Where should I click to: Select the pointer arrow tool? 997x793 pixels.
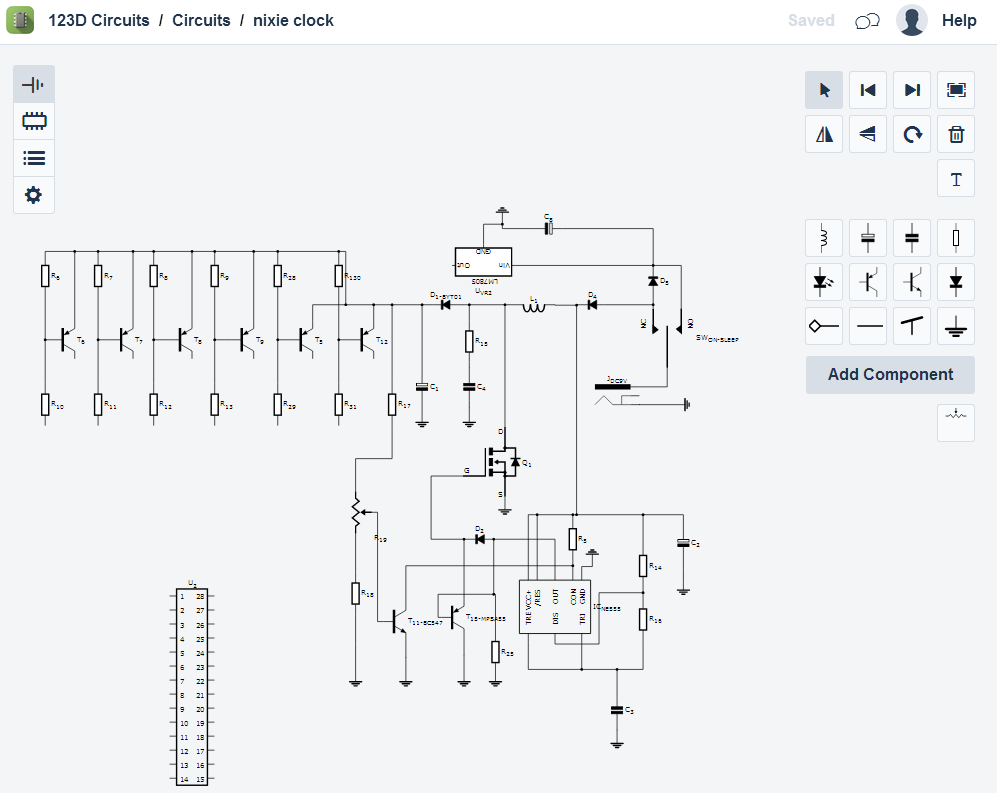pos(824,90)
